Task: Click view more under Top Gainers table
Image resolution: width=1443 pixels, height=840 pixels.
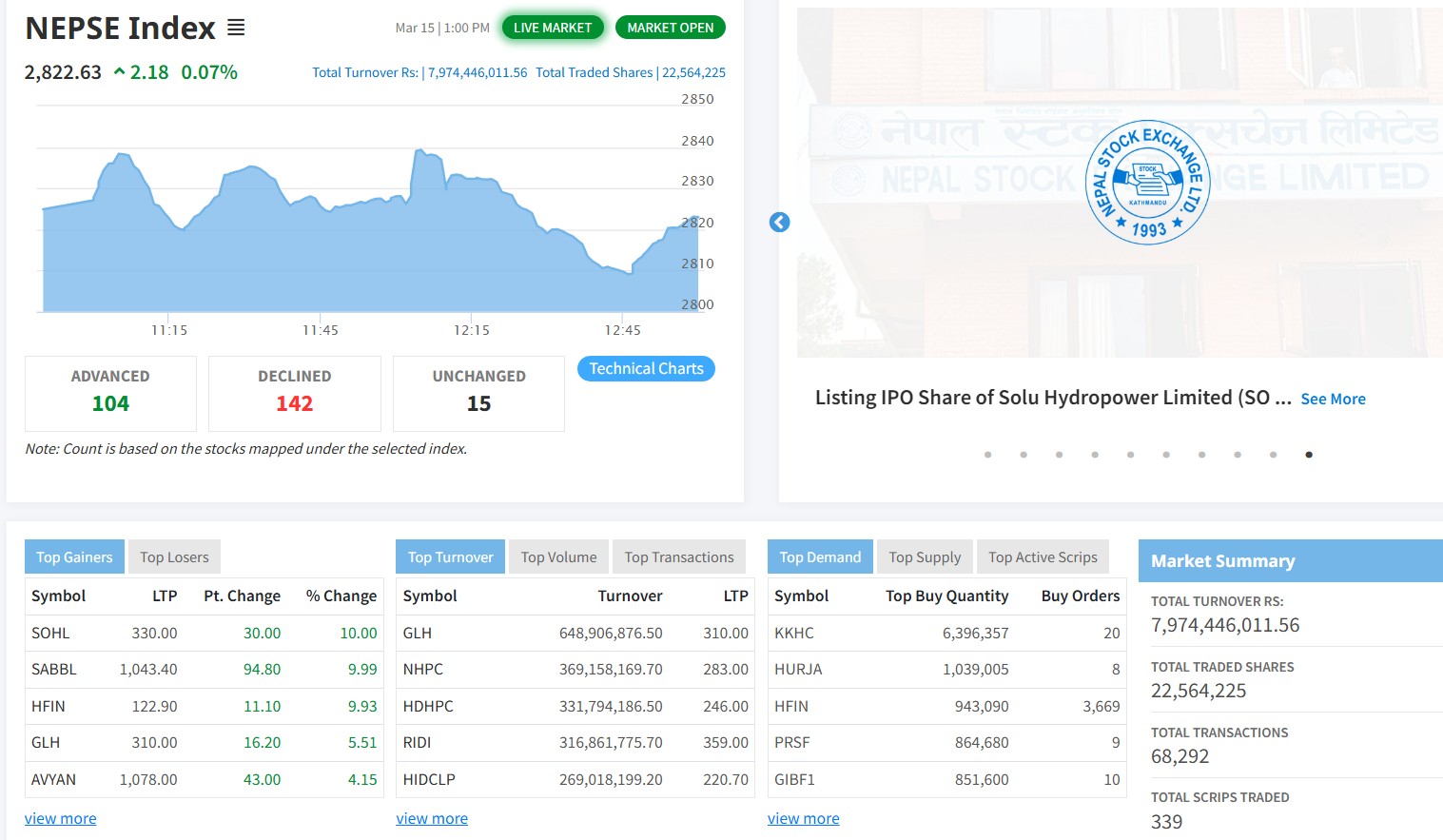Action: (x=60, y=819)
